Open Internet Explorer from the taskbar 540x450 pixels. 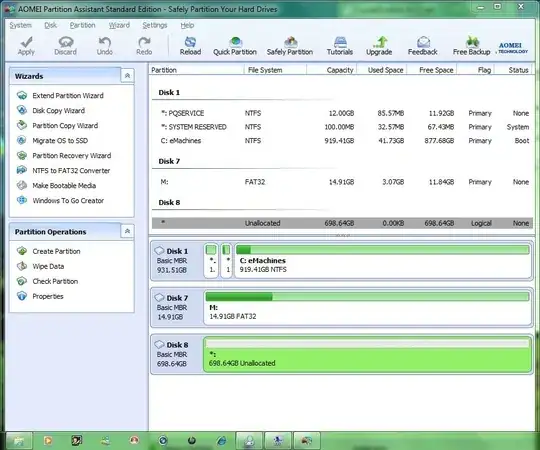(x=221, y=440)
